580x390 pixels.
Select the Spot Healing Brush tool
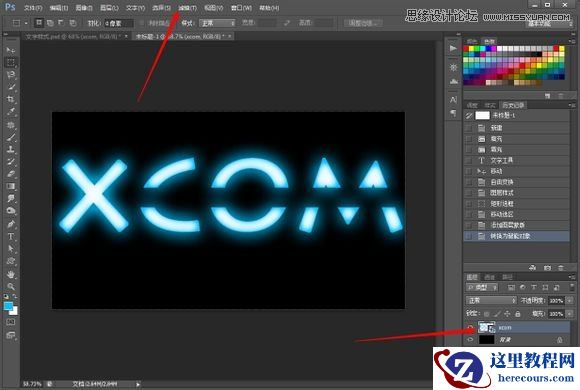(11, 125)
